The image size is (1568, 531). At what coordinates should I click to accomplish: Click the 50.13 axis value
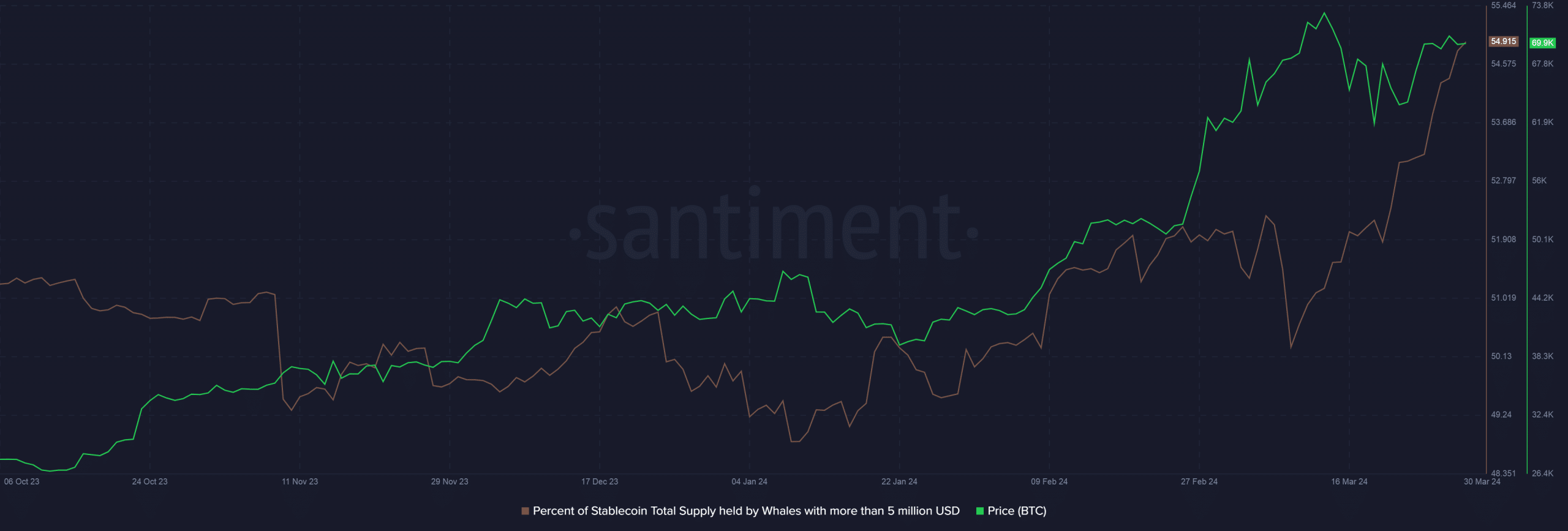[1501, 356]
